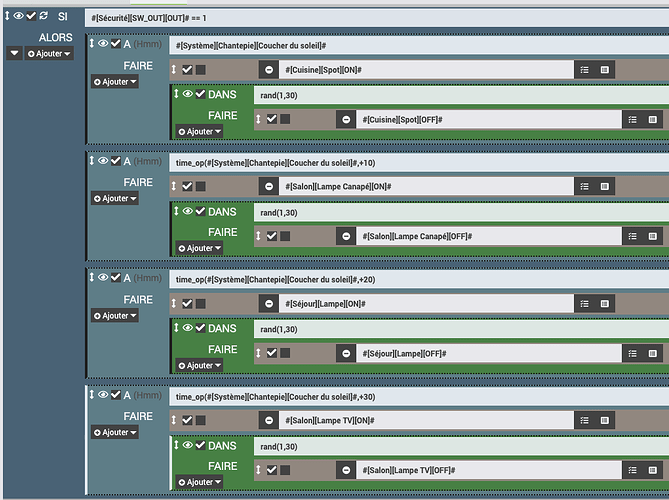Uncheck the DANS block under Séjour Lampe

pyautogui.click(x=201, y=328)
